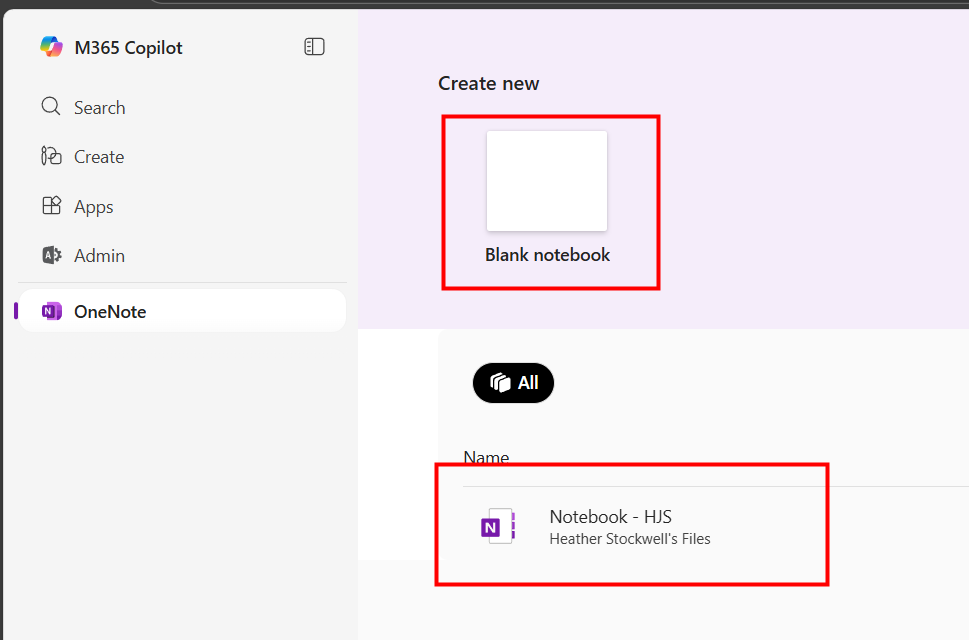Viewport: 969px width, 640px height.
Task: Click the OneNote file icon beside Notebook - HJS
Action: (x=498, y=526)
